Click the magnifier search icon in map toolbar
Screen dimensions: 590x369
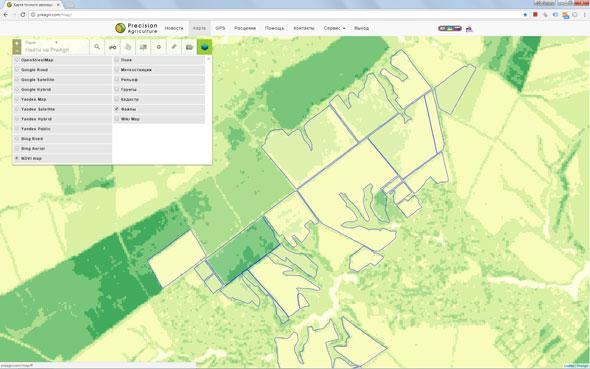click(97, 47)
